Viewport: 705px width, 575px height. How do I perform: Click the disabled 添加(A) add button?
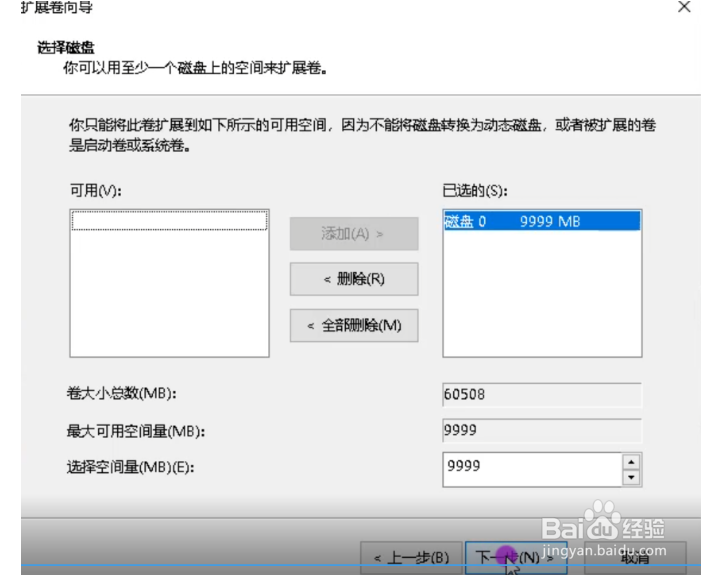pyautogui.click(x=354, y=234)
